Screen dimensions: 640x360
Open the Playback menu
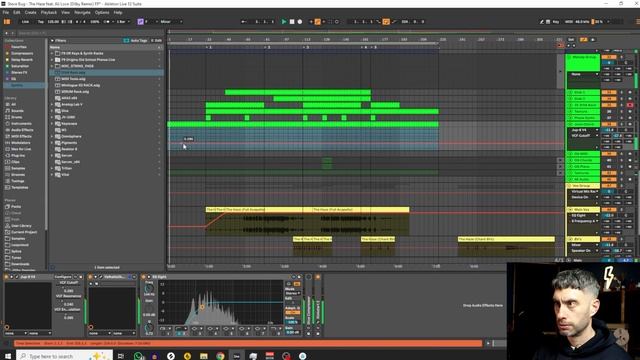click(49, 13)
